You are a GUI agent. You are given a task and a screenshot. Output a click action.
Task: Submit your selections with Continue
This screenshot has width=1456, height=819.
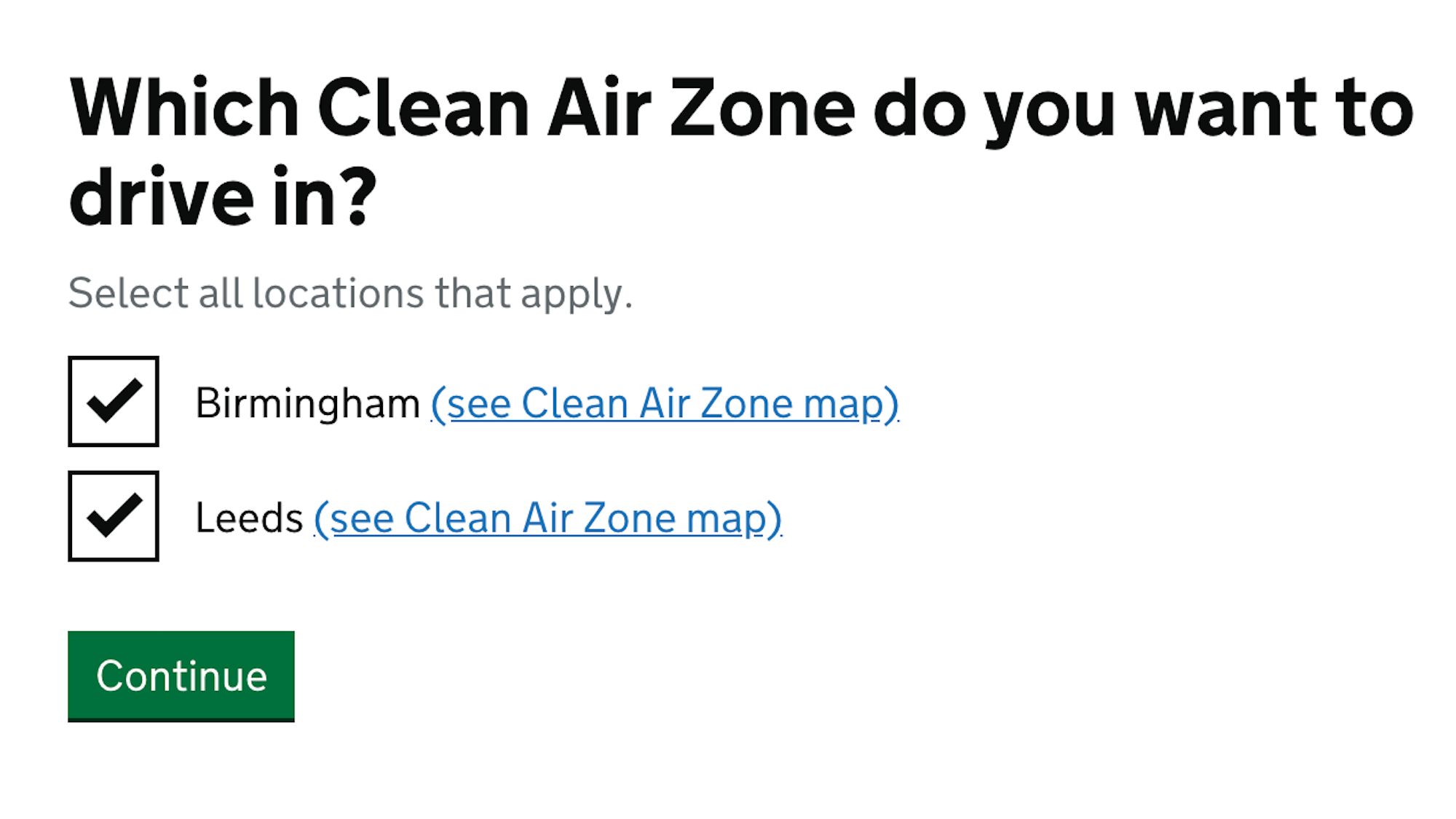pyautogui.click(x=181, y=676)
